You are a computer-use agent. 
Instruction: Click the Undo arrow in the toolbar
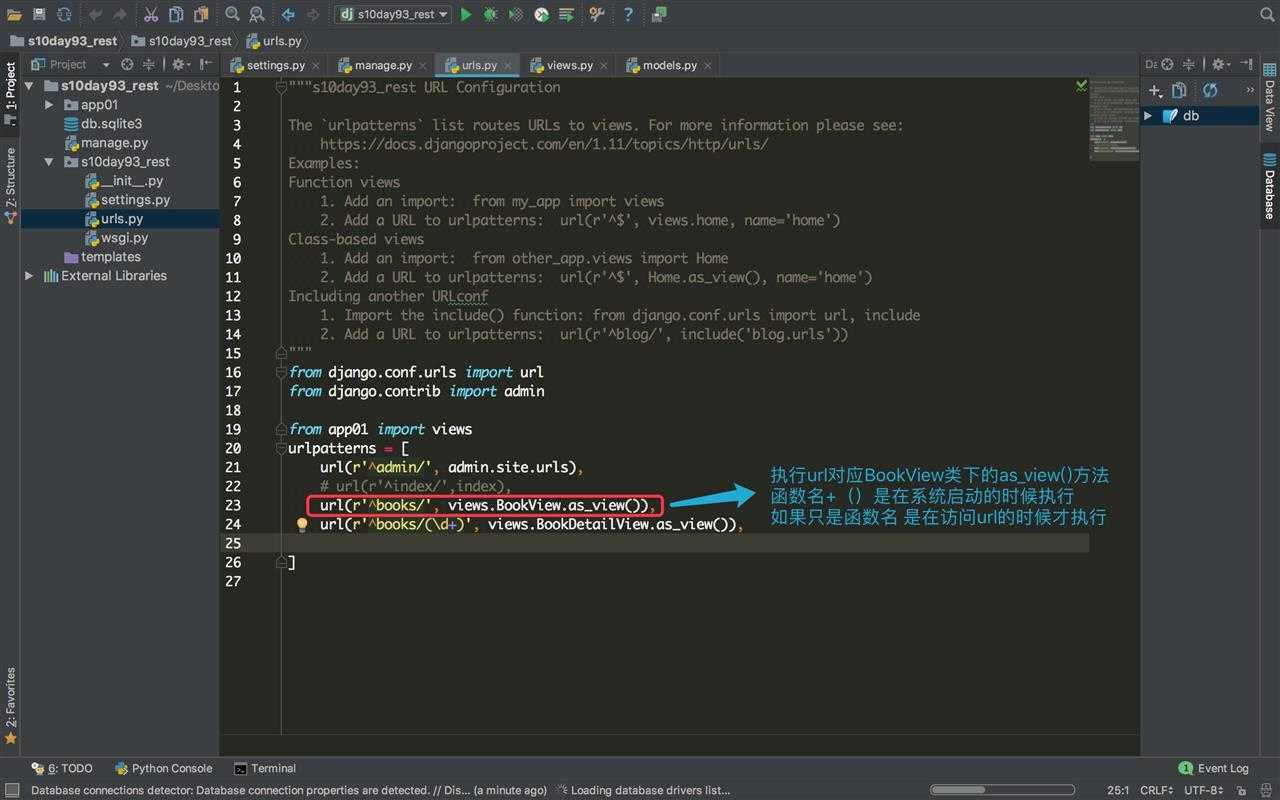(95, 14)
